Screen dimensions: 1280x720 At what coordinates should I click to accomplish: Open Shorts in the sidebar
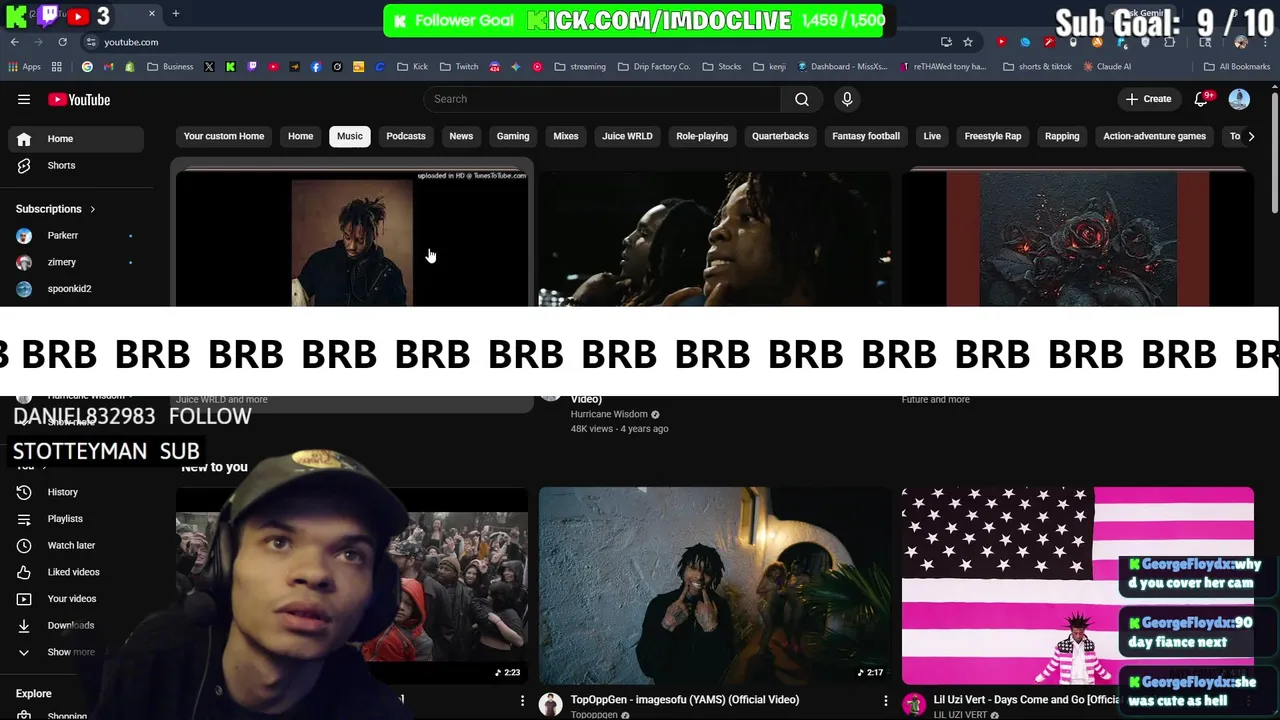(76, 165)
